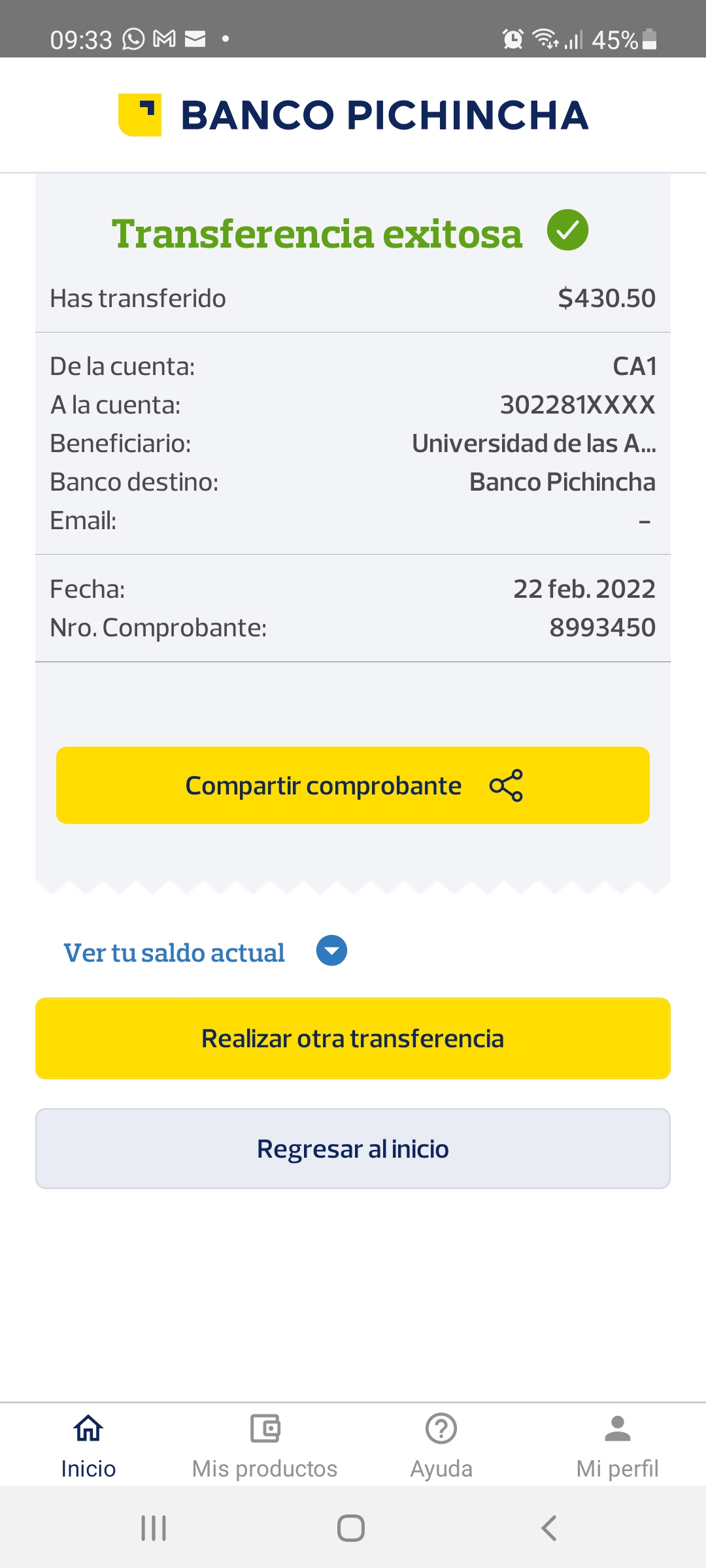Tap the comprobante number 8993450
The image size is (706, 1568).
(x=602, y=628)
